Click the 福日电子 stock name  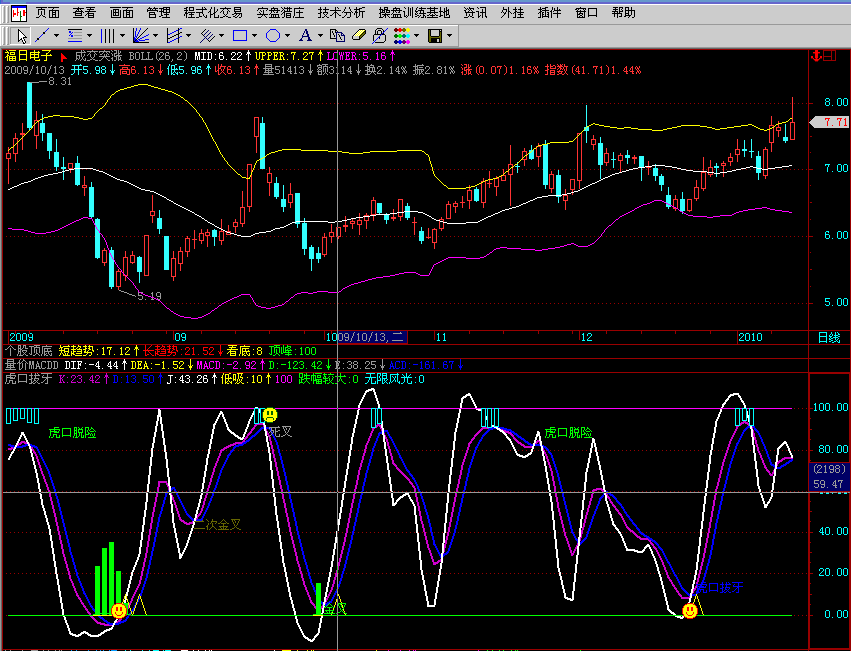(x=29, y=57)
